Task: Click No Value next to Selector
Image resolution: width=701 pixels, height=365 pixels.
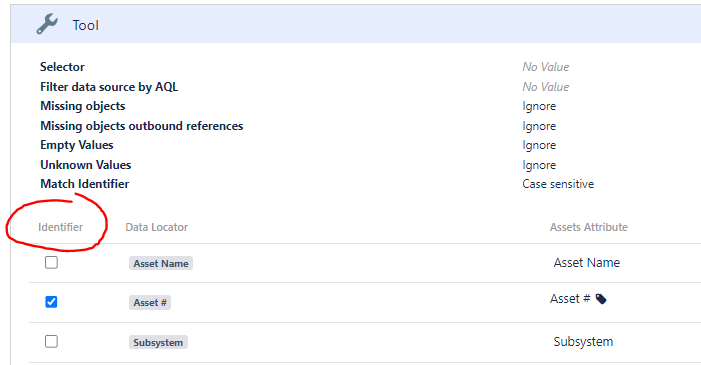Action: (546, 67)
